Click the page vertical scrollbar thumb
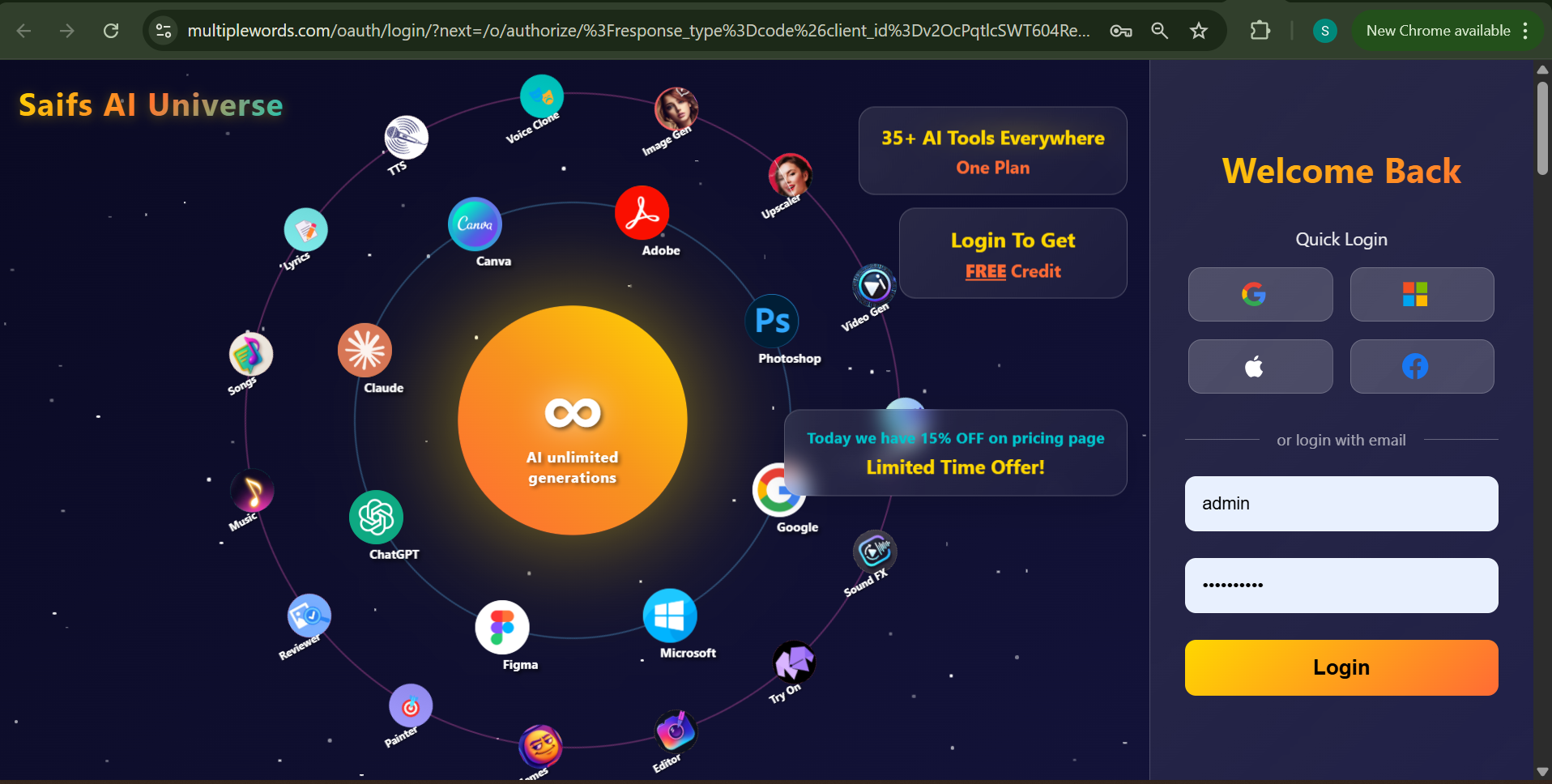 pyautogui.click(x=1542, y=128)
